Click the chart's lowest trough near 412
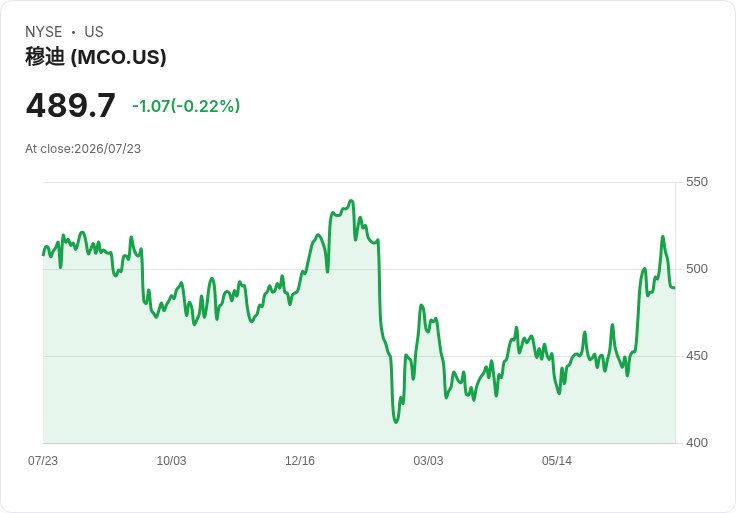This screenshot has width=736, height=513. [x=396, y=422]
